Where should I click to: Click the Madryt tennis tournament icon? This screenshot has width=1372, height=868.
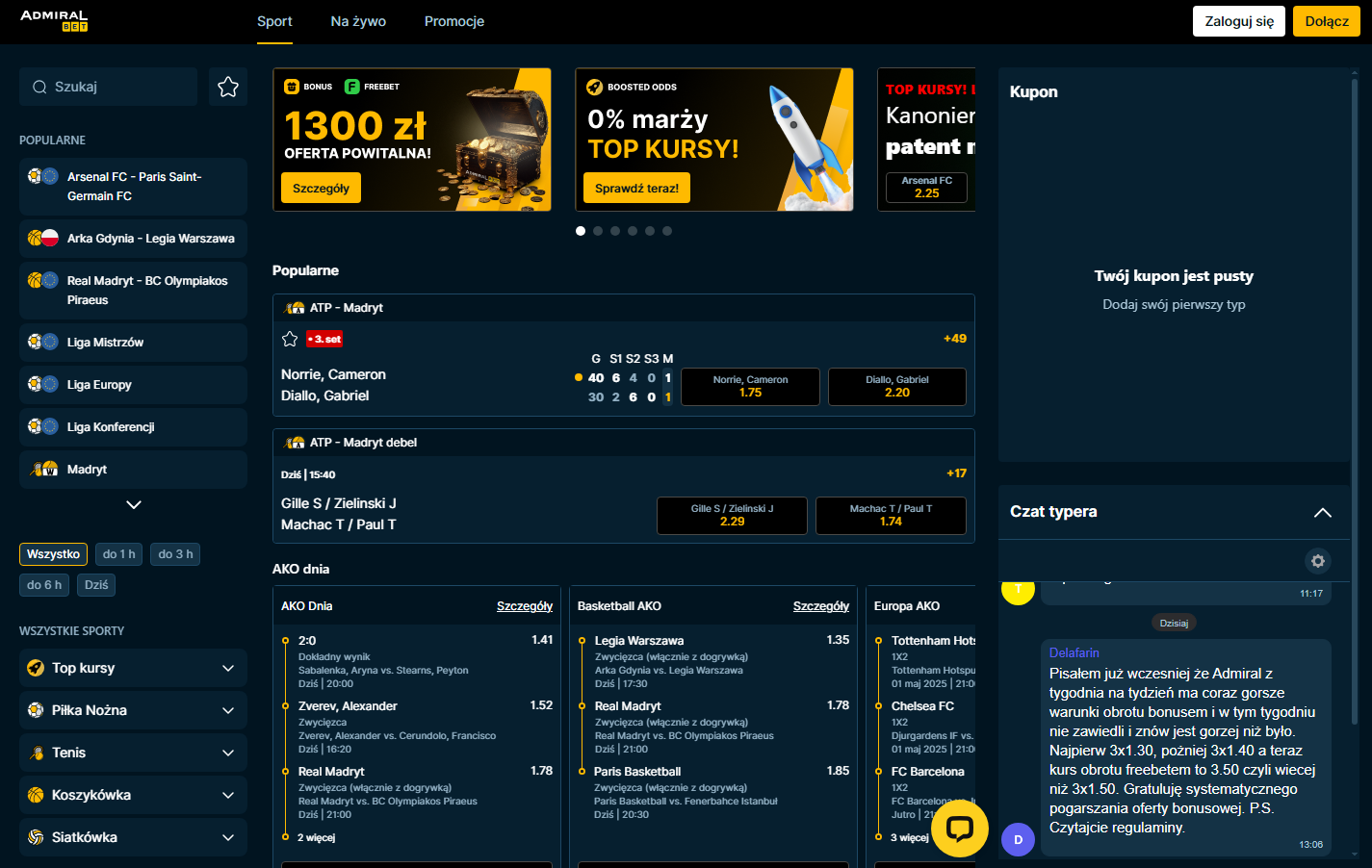(x=43, y=469)
